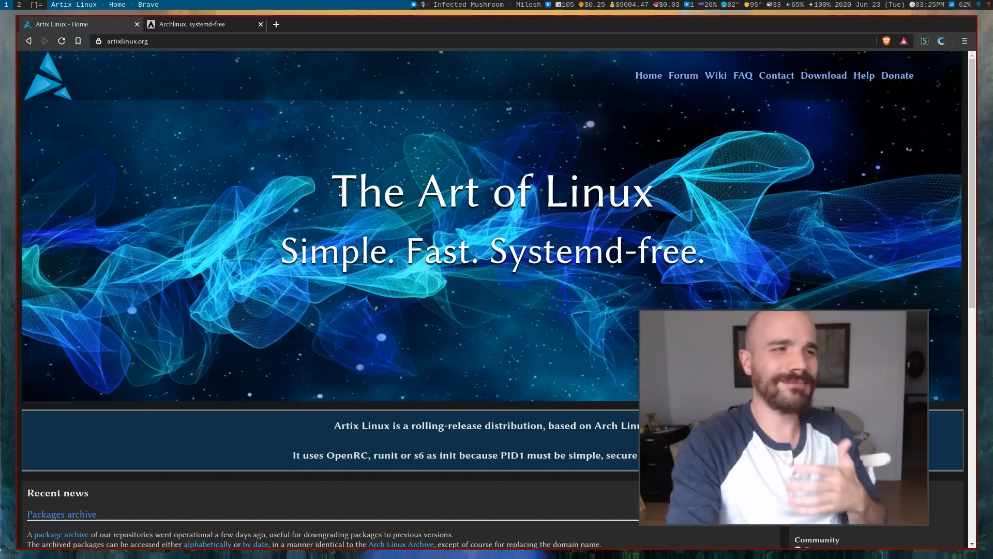Click the []= layout symbol in the status bar
993x559 pixels.
37,4
